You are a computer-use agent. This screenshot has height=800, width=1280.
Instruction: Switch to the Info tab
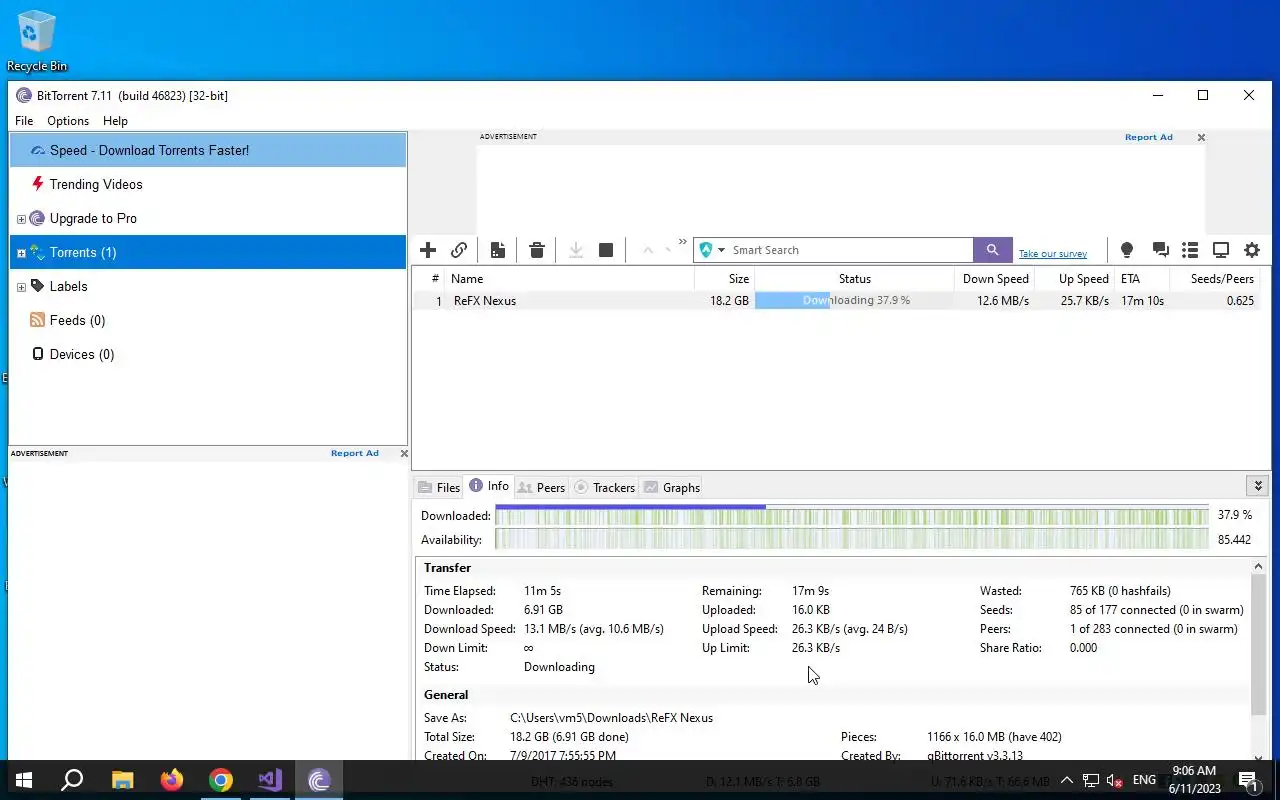pos(489,486)
